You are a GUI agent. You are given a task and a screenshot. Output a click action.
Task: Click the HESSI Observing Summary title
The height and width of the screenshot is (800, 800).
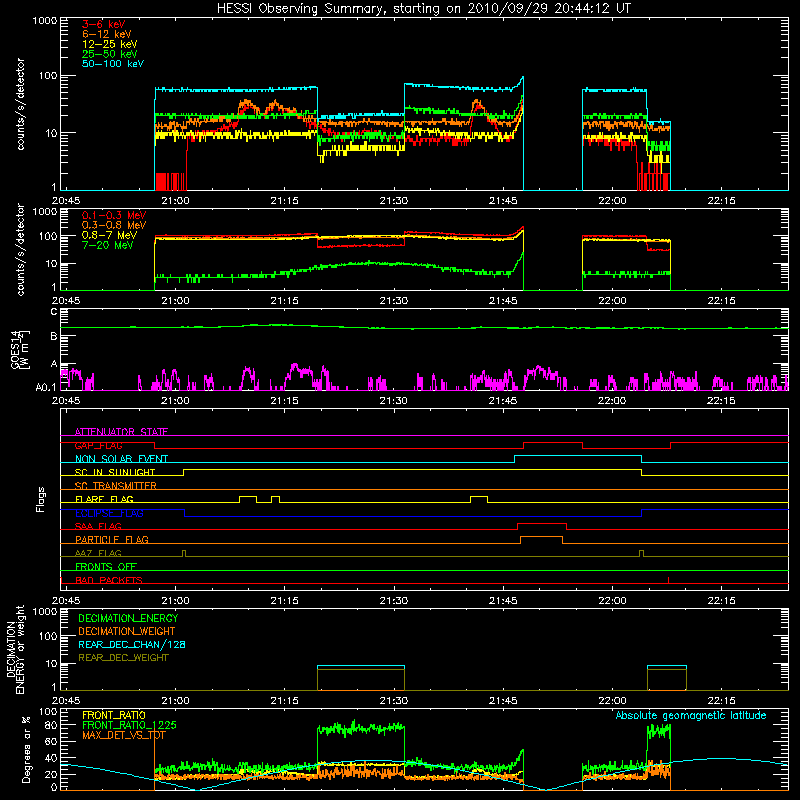(424, 8)
